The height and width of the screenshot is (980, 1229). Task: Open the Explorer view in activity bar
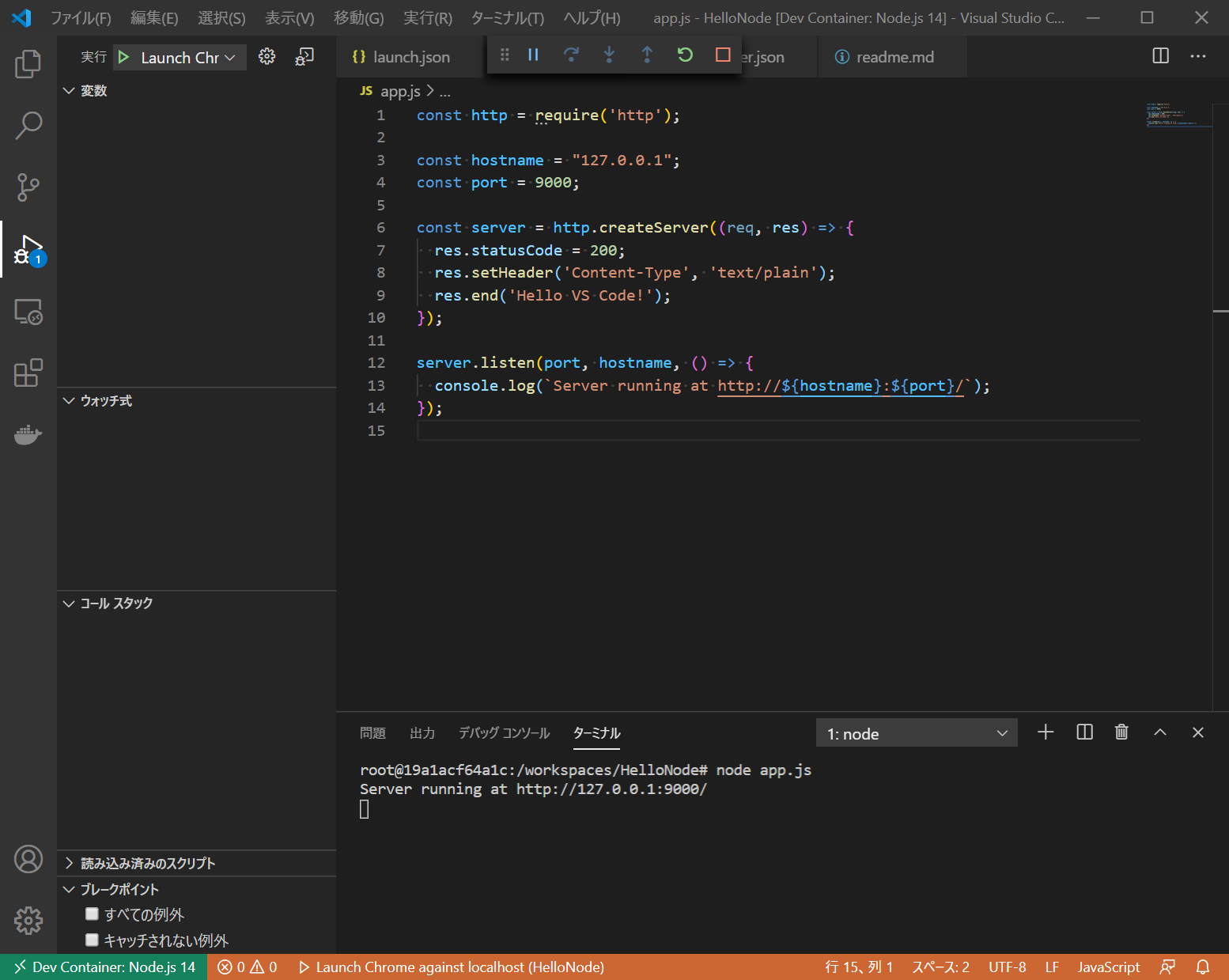point(28,64)
